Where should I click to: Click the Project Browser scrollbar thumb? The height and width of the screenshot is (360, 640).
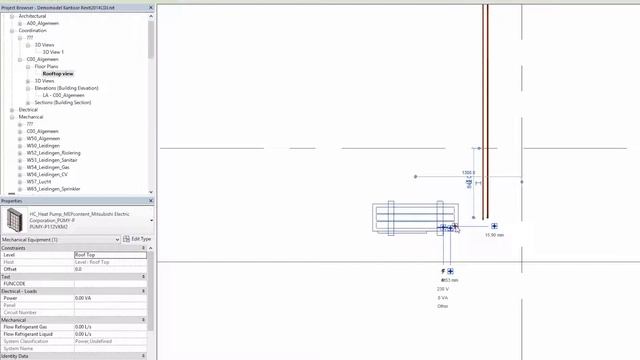(x=151, y=39)
